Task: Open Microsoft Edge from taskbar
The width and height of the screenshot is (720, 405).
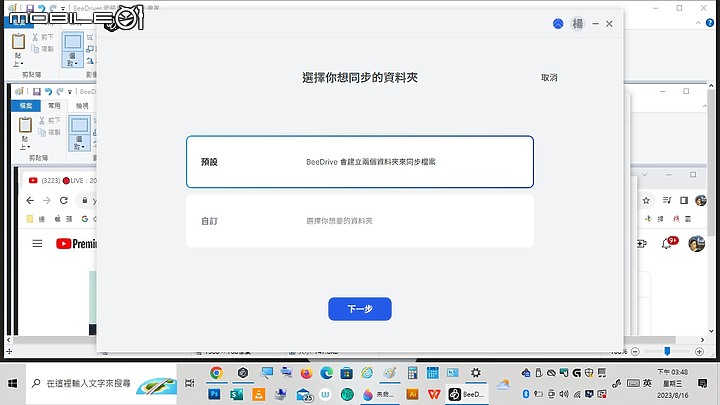Action: [326, 373]
